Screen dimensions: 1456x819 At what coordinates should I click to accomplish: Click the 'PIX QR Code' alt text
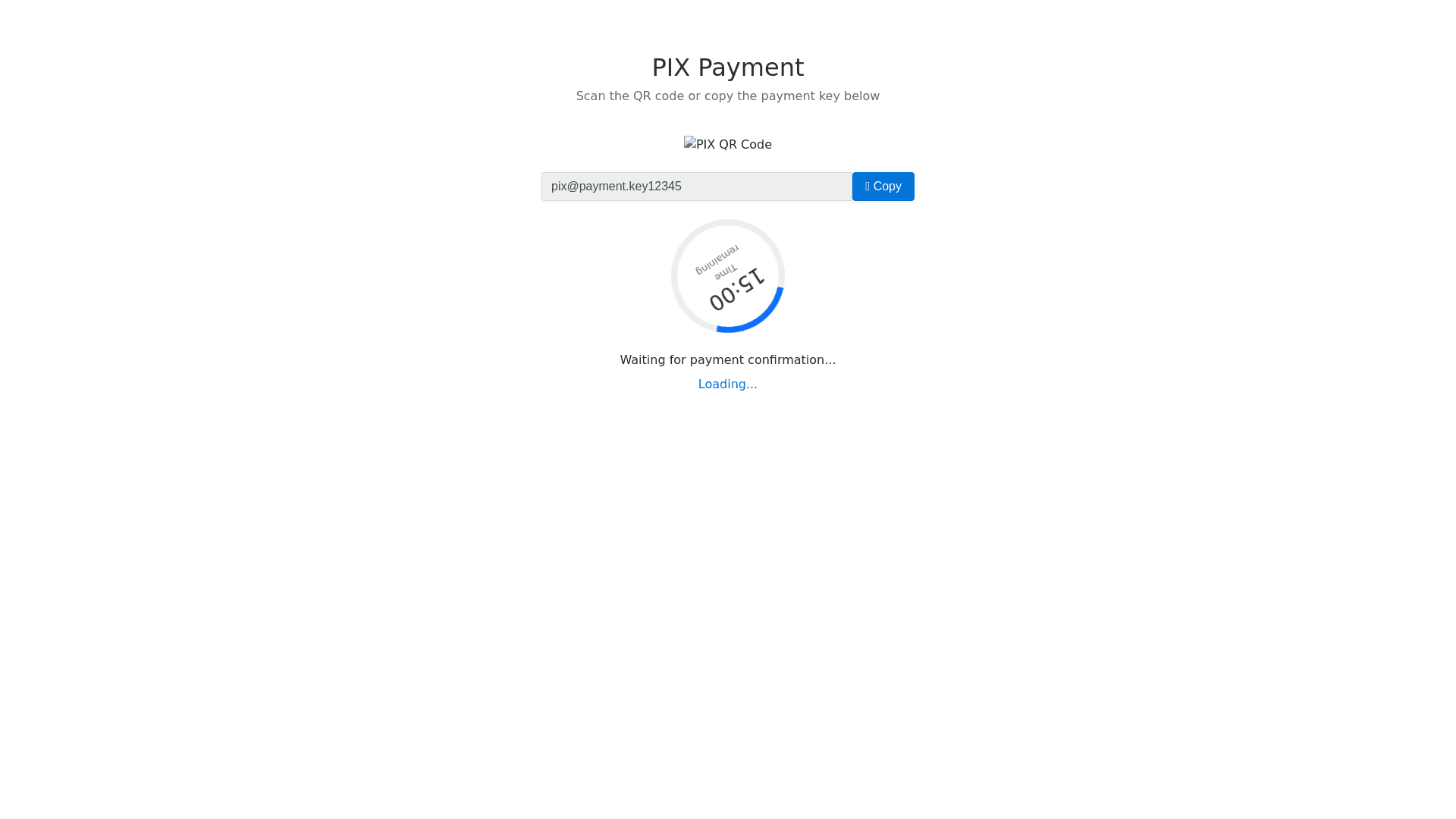pos(734,144)
